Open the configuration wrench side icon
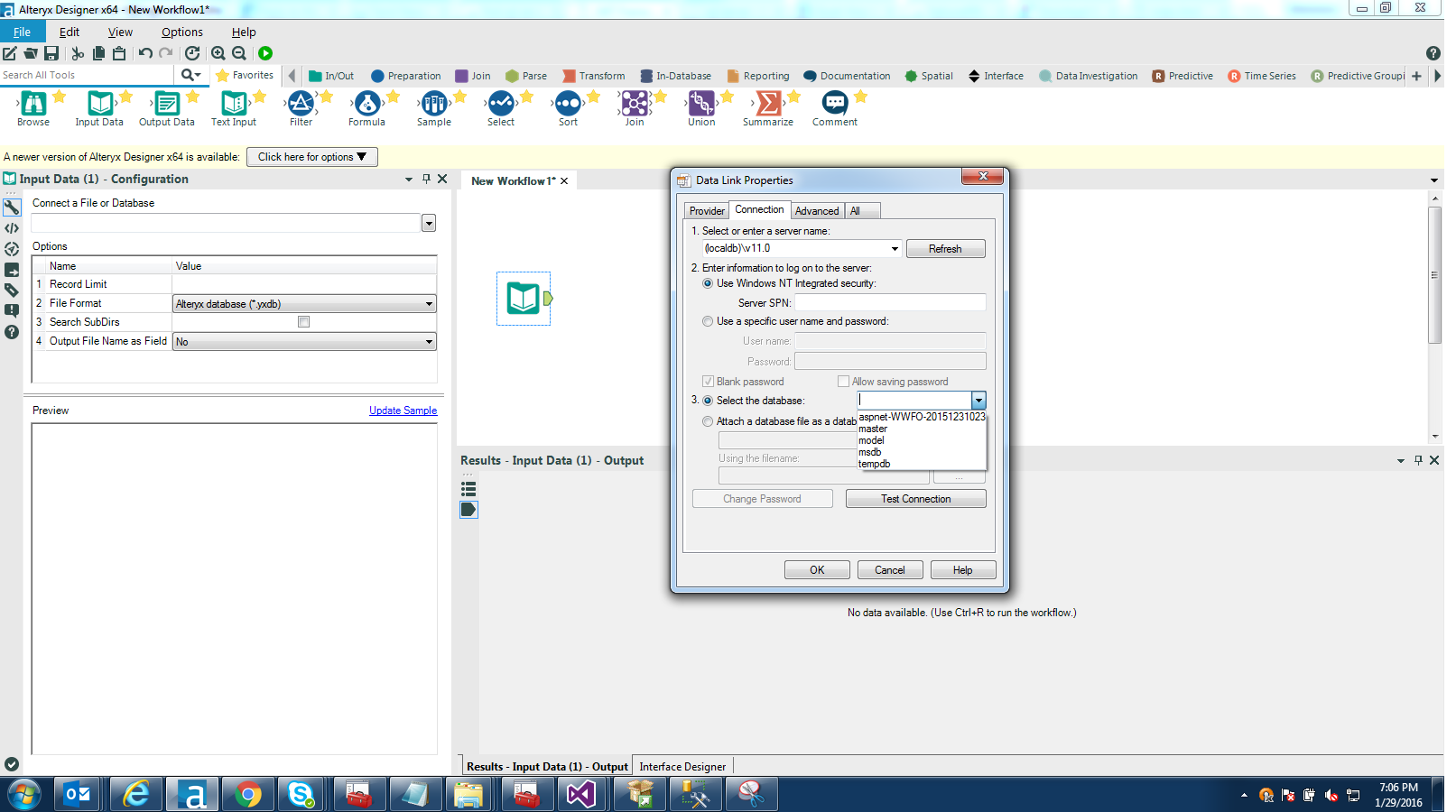The width and height of the screenshot is (1456, 812). click(12, 208)
